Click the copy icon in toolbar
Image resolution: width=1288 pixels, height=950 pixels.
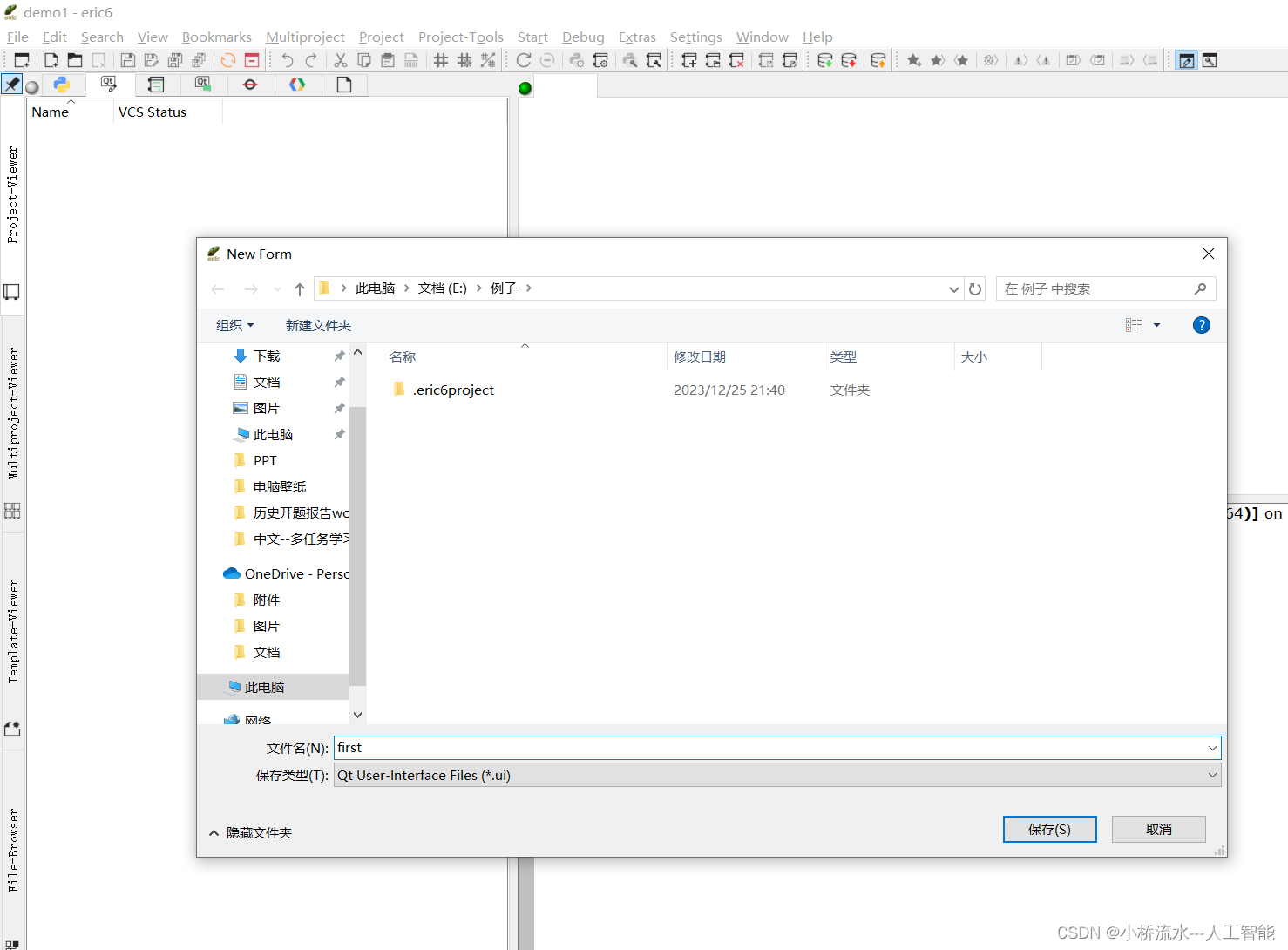[364, 60]
